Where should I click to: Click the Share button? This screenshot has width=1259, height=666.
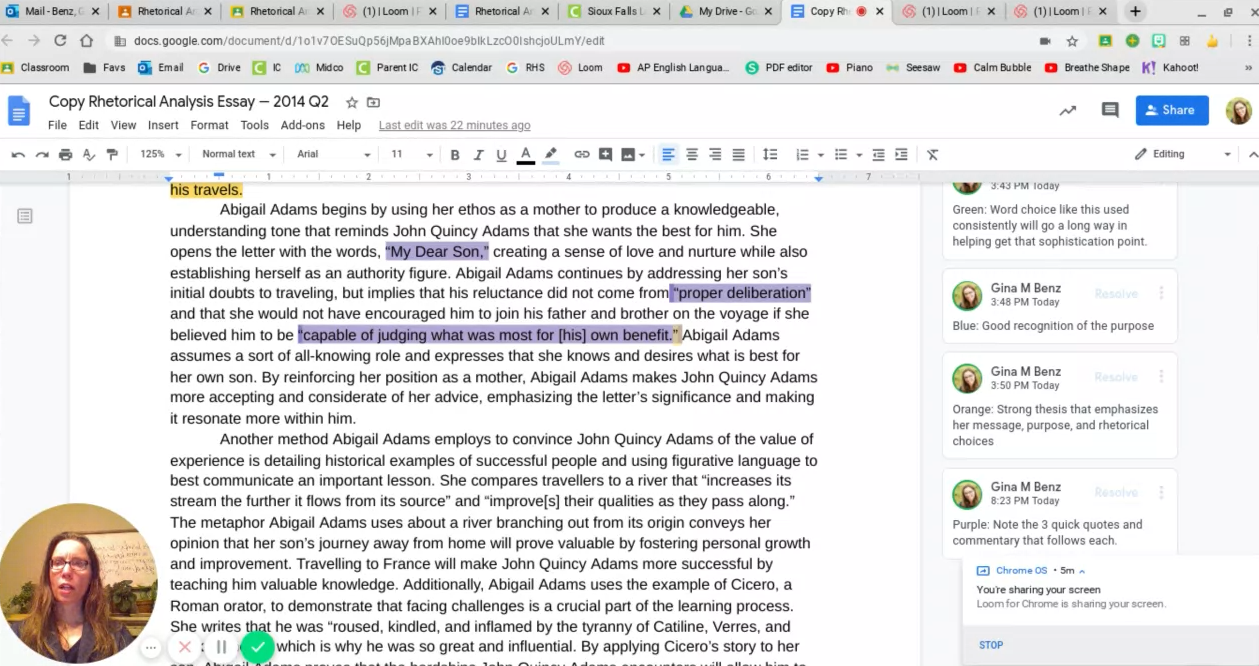tap(1172, 110)
